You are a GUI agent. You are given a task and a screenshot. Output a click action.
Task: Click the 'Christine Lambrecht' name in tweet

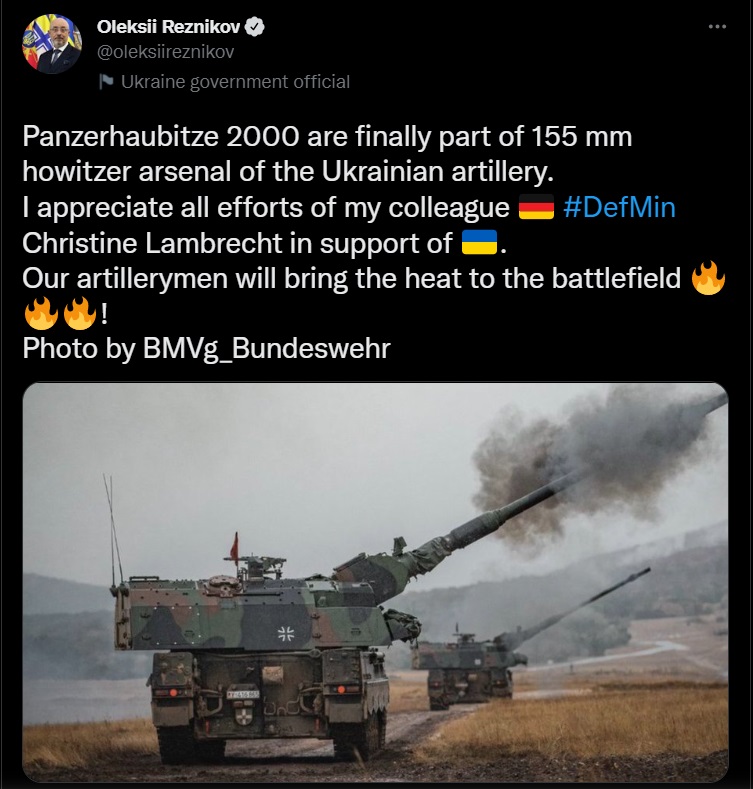(x=152, y=243)
